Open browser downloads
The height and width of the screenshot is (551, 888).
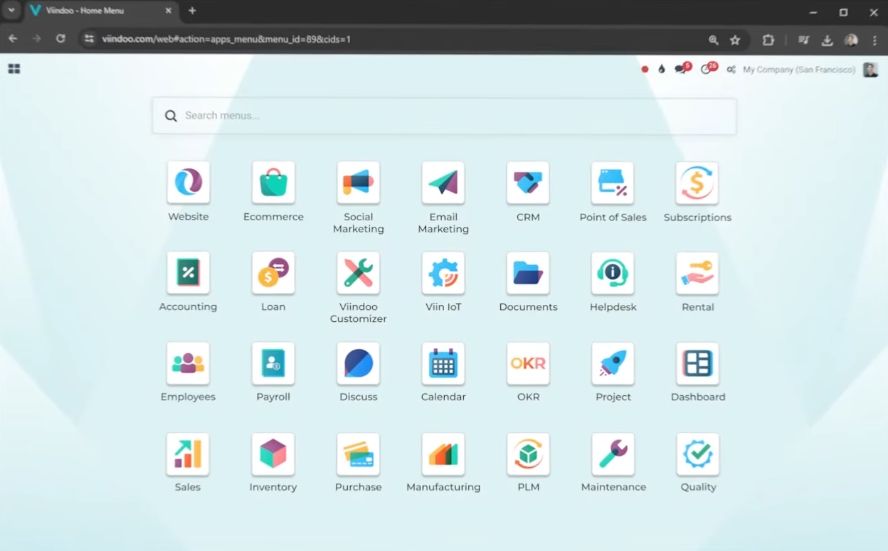click(827, 40)
